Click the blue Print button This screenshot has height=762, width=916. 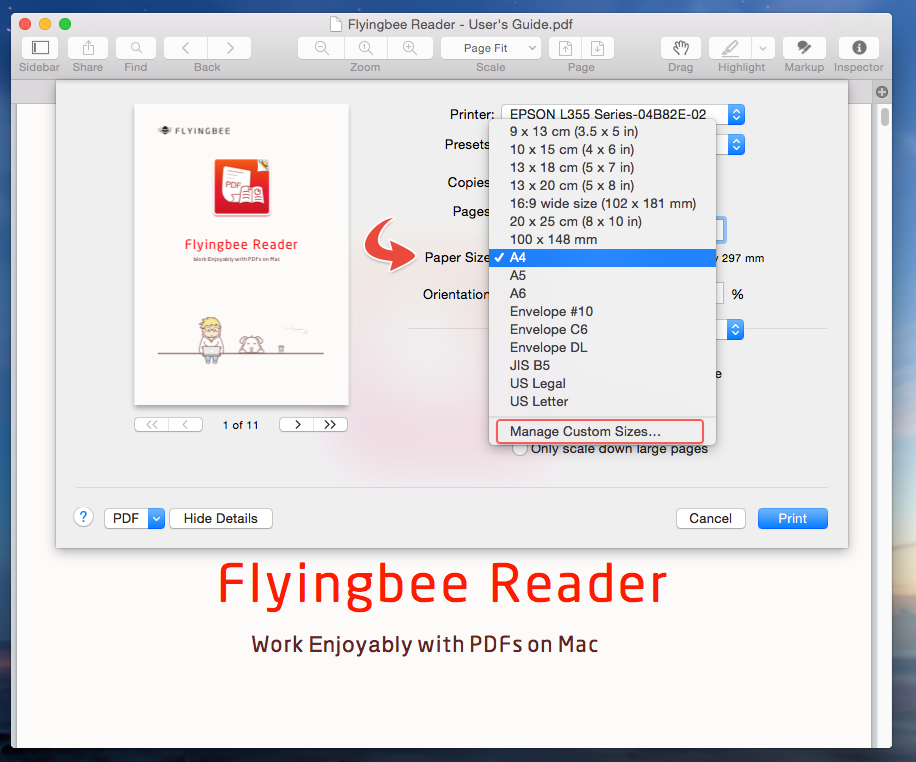(792, 518)
